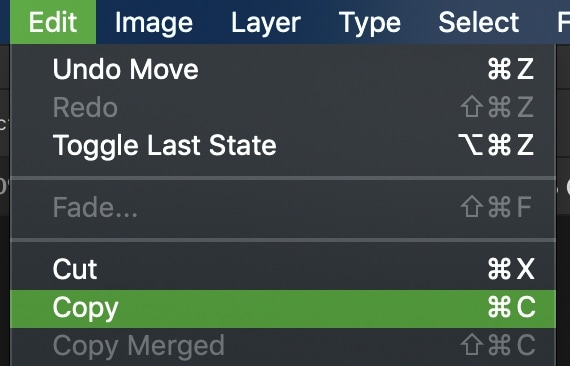The width and height of the screenshot is (570, 366).
Task: Click the disabled Fade... entry
Action: 283,207
